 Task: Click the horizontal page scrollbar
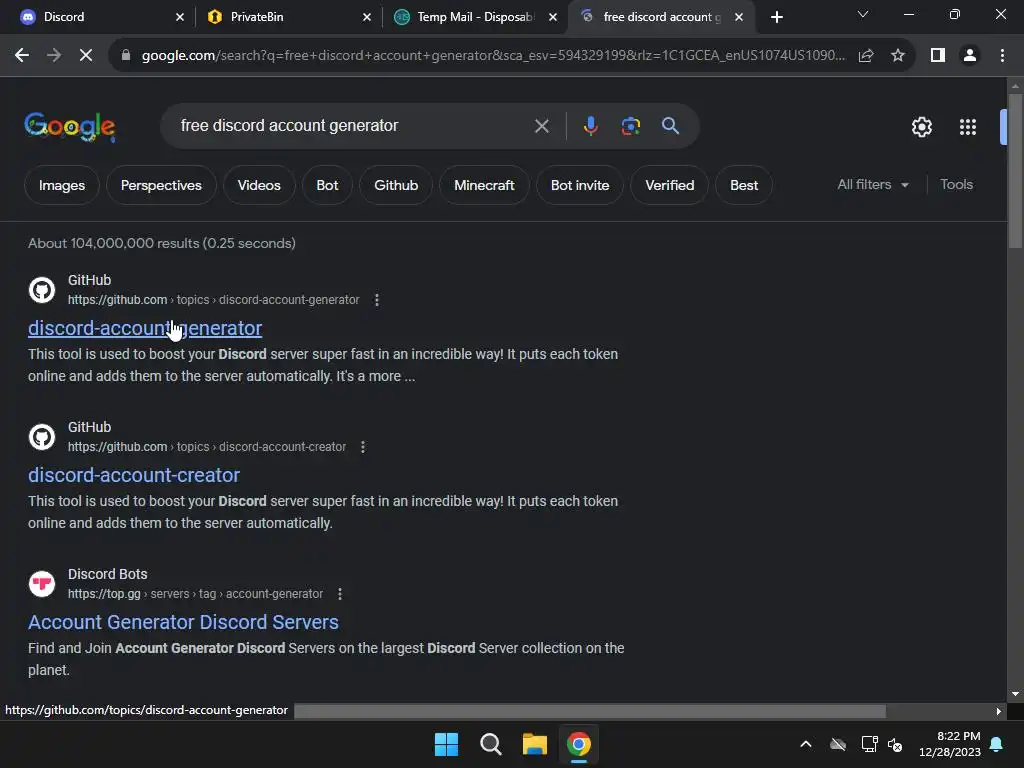click(590, 711)
